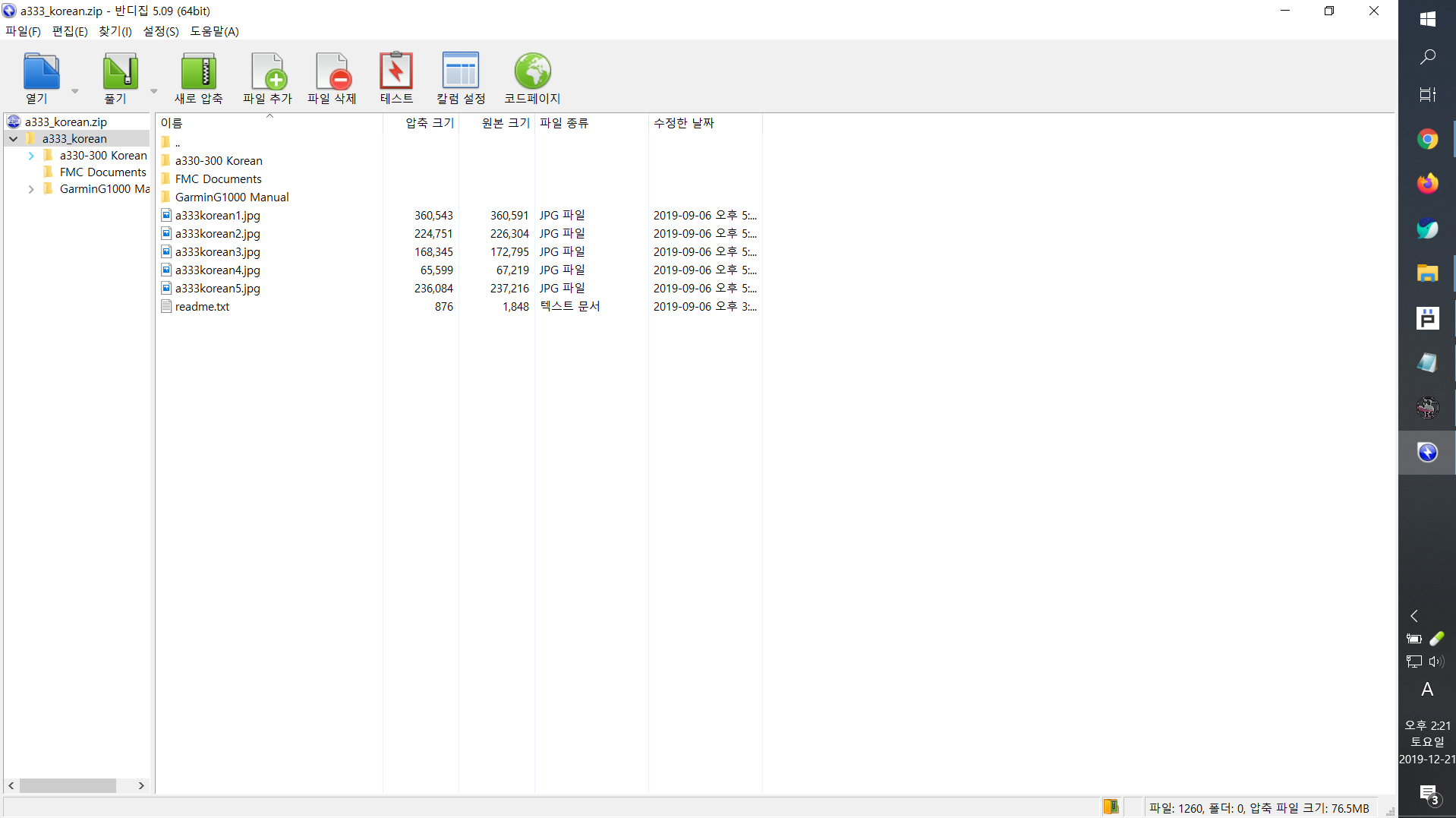Viewport: 1456px width, 818px height.
Task: Click tree scrollbar right arrow
Action: 141,785
